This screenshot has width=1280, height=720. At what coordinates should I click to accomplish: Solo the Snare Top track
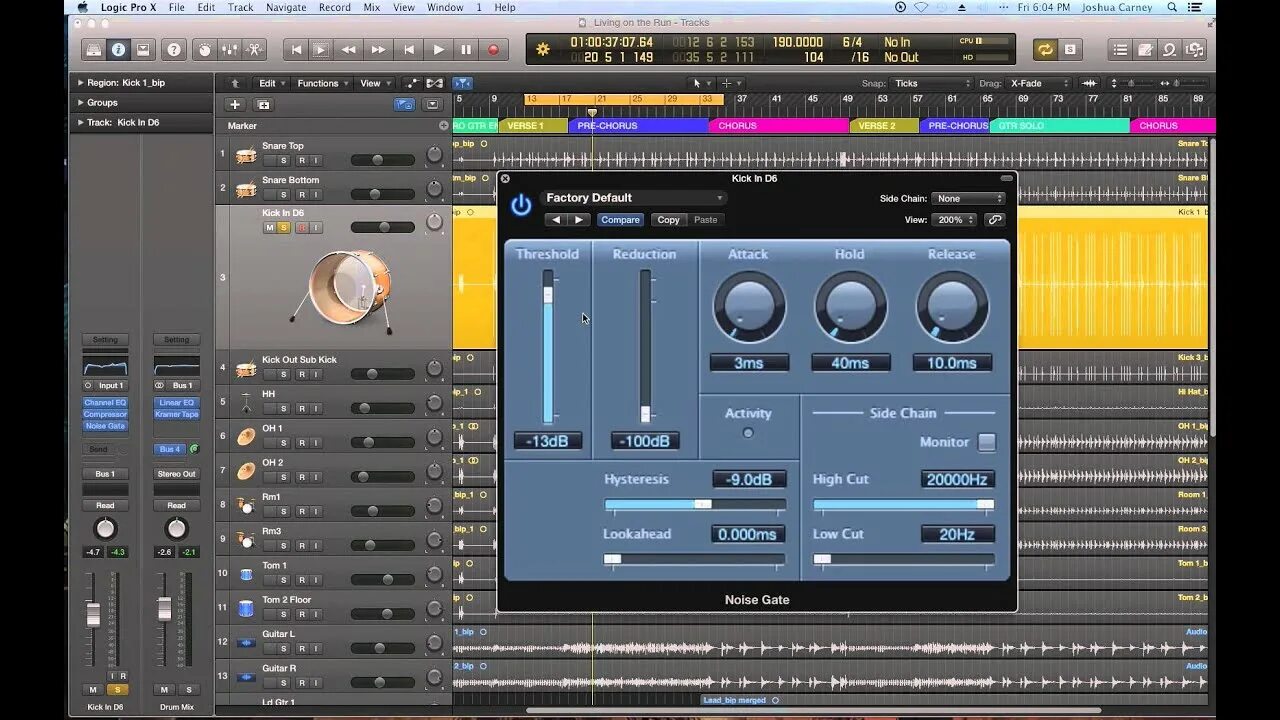tap(284, 161)
